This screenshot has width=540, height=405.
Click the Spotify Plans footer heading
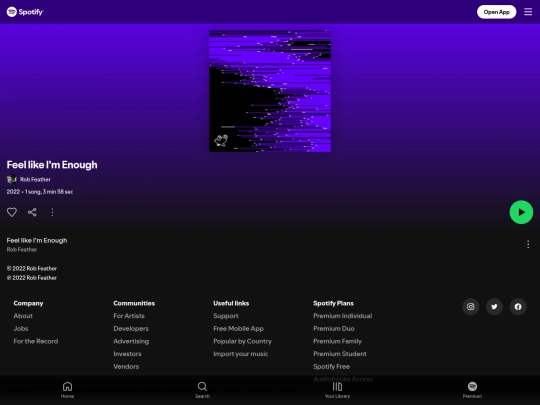pyautogui.click(x=333, y=303)
